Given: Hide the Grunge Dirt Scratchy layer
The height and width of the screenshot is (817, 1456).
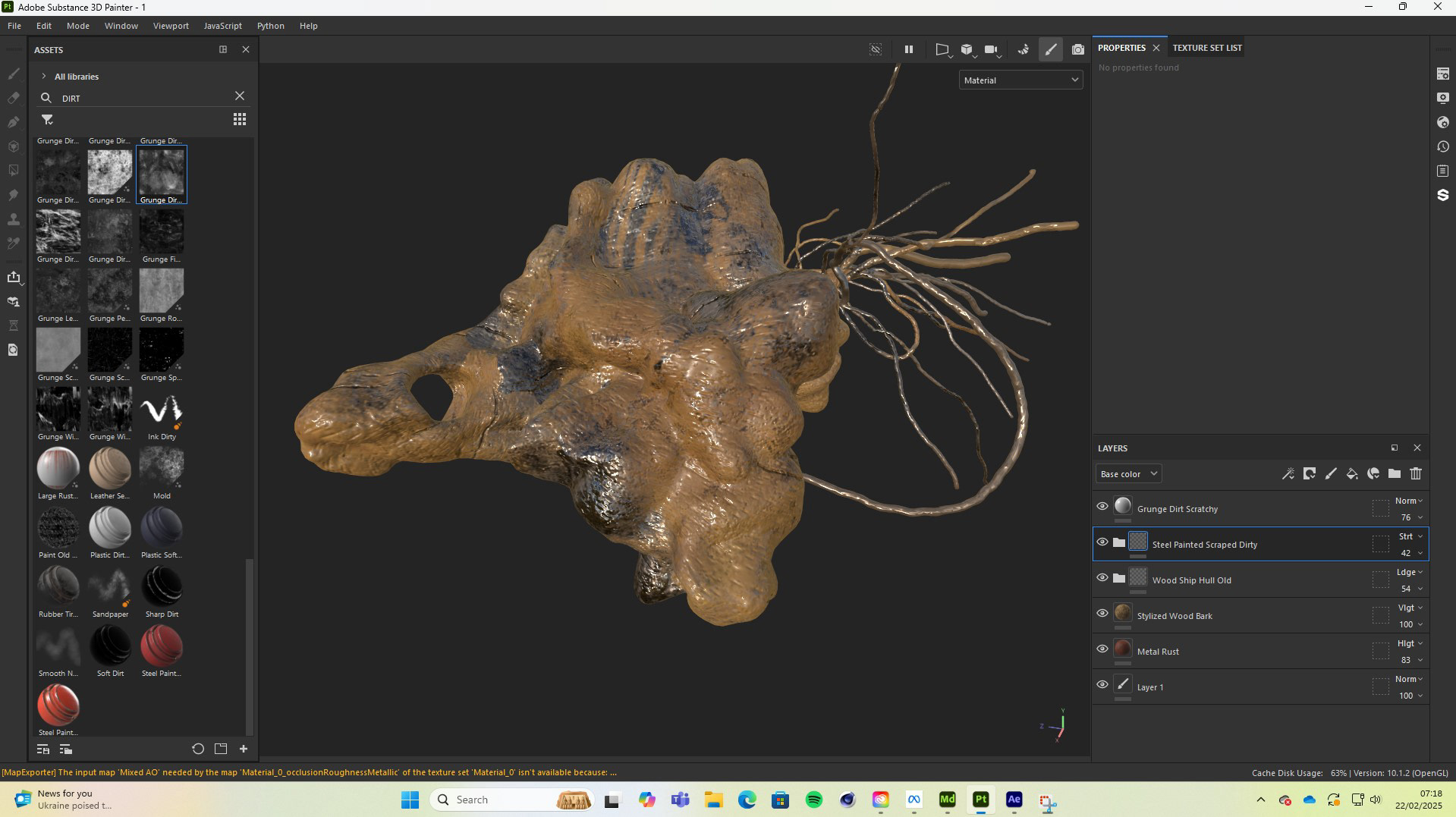Looking at the screenshot, I should click(x=1102, y=507).
